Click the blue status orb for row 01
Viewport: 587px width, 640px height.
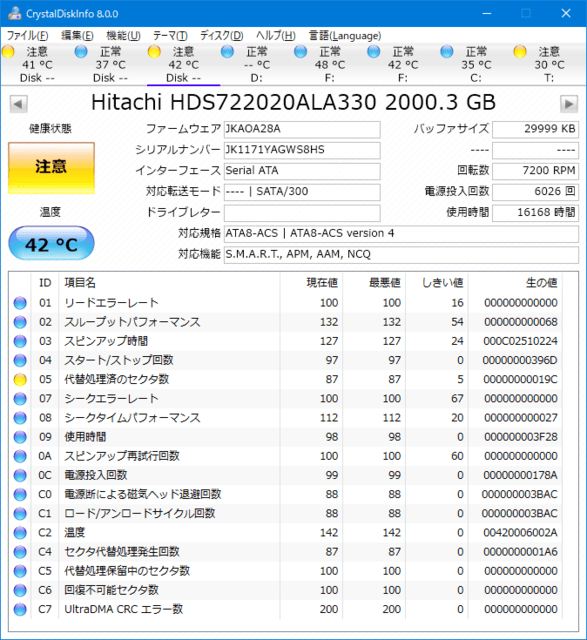tap(20, 303)
